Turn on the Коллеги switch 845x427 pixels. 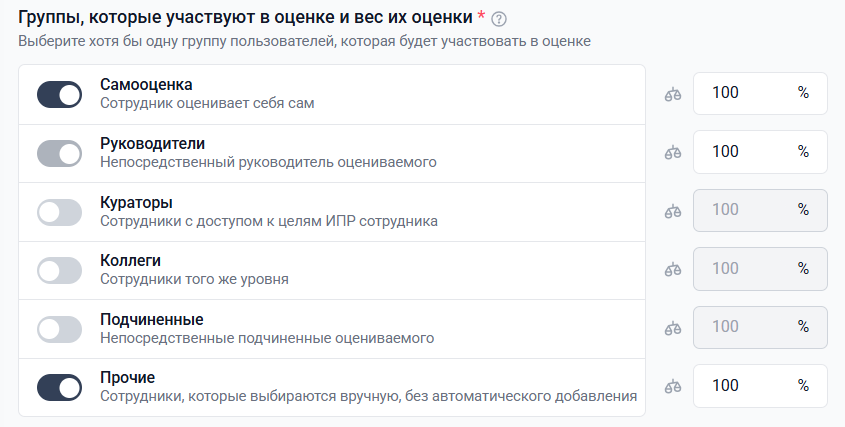click(59, 270)
